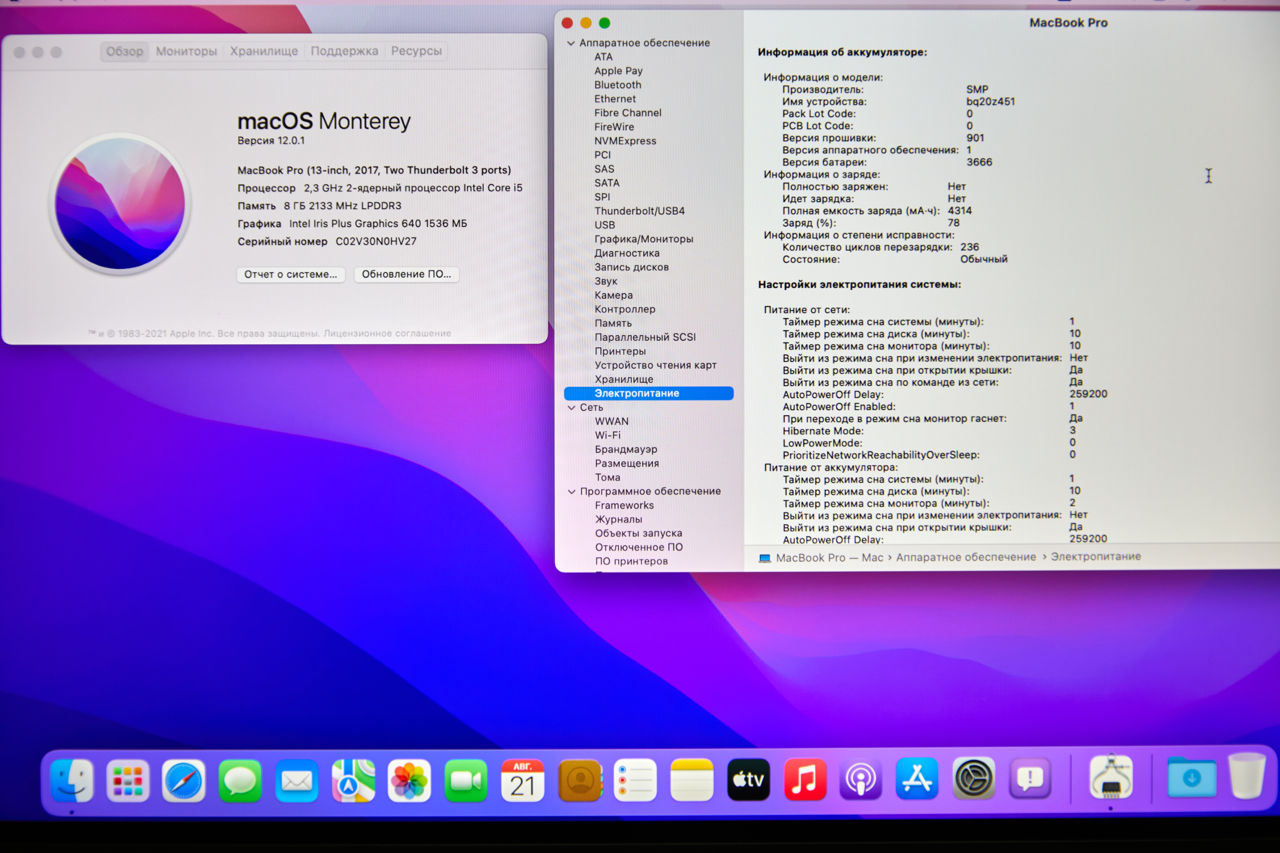Open Contacts app in Dock
This screenshot has width=1280, height=853.
coord(579,780)
